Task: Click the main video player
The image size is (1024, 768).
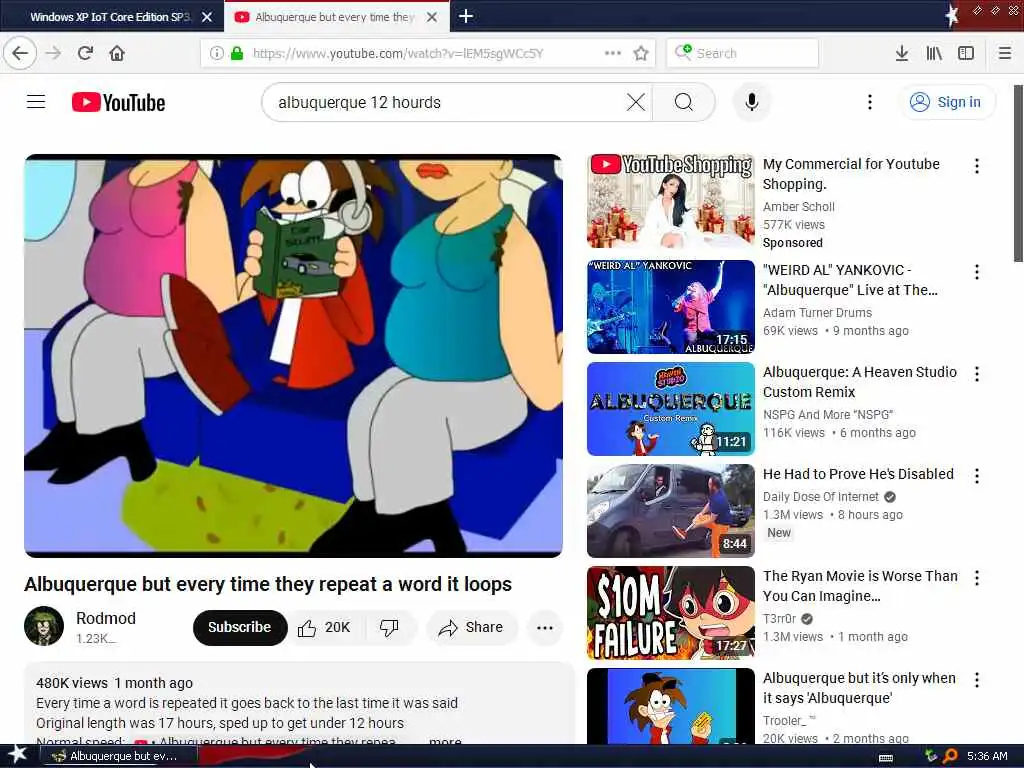Action: pyautogui.click(x=293, y=356)
